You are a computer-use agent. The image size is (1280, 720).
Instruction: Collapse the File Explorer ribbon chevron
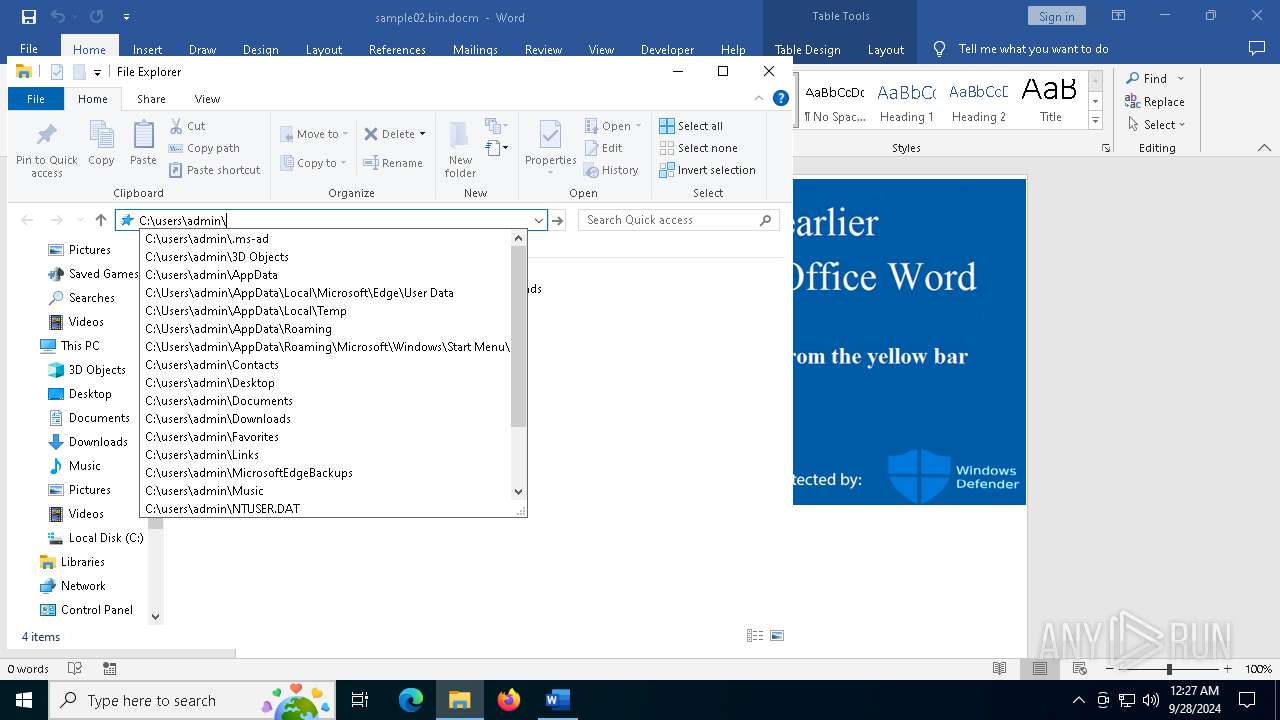point(758,98)
